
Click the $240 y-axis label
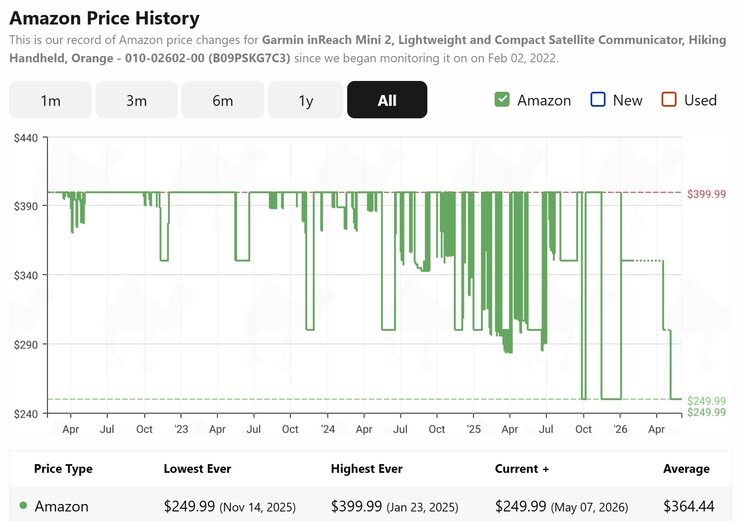pyautogui.click(x=25, y=414)
